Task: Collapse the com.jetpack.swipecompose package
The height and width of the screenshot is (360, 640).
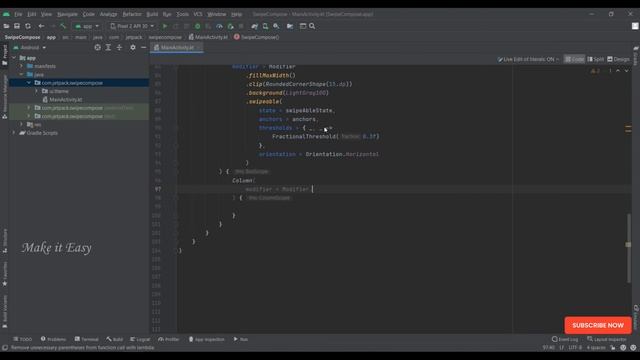Action: pyautogui.click(x=29, y=83)
